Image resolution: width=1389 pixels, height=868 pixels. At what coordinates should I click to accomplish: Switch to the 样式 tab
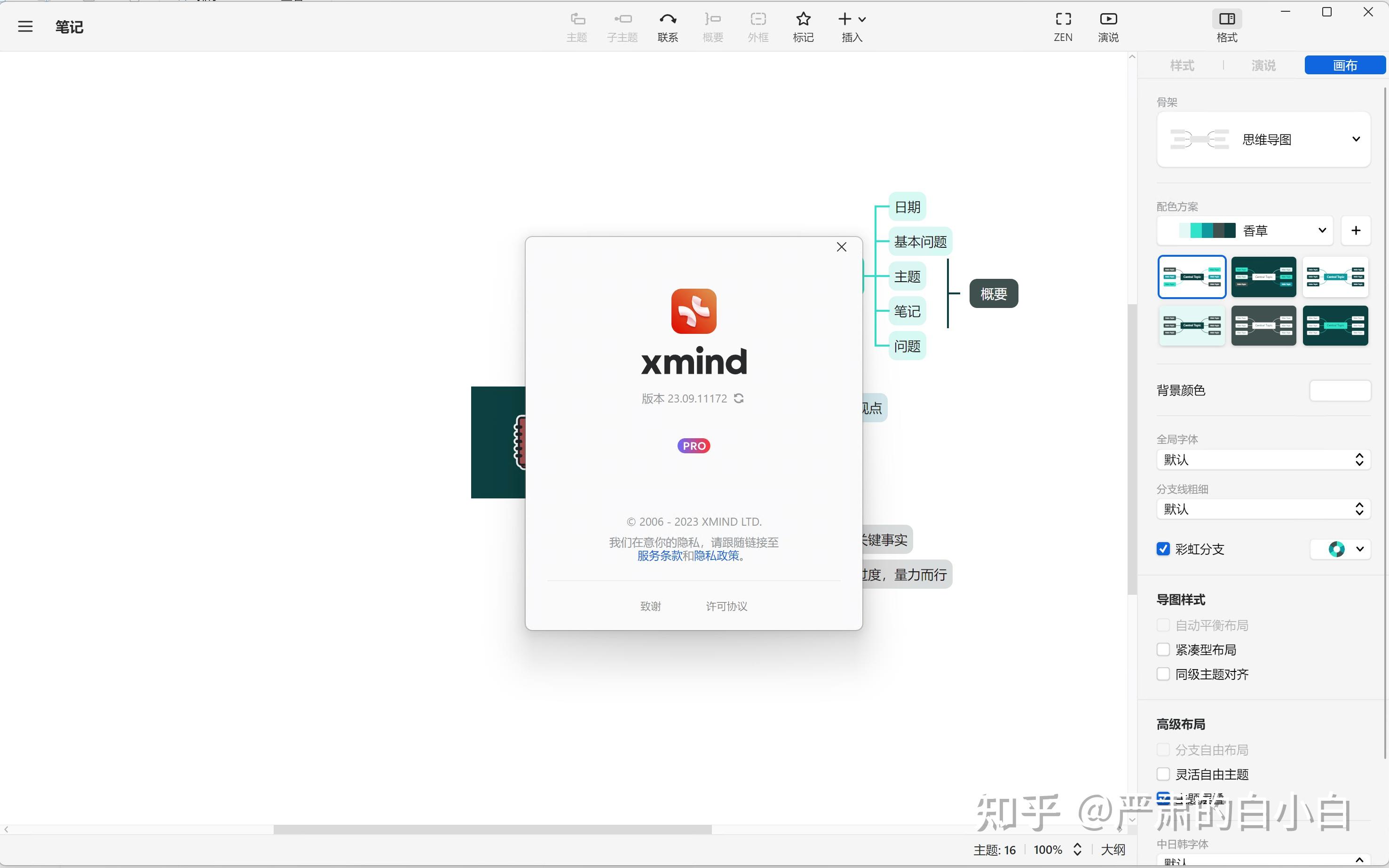[x=1183, y=65]
